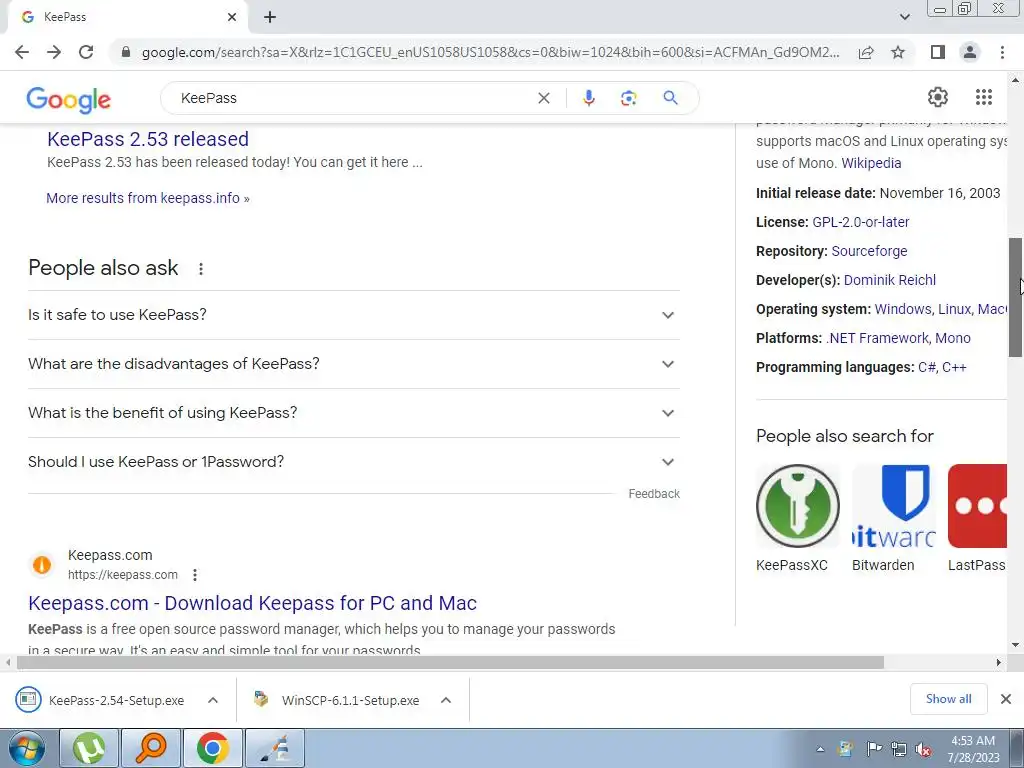Go back to the previous page
Image resolution: width=1024 pixels, height=768 pixels.
tap(22, 52)
